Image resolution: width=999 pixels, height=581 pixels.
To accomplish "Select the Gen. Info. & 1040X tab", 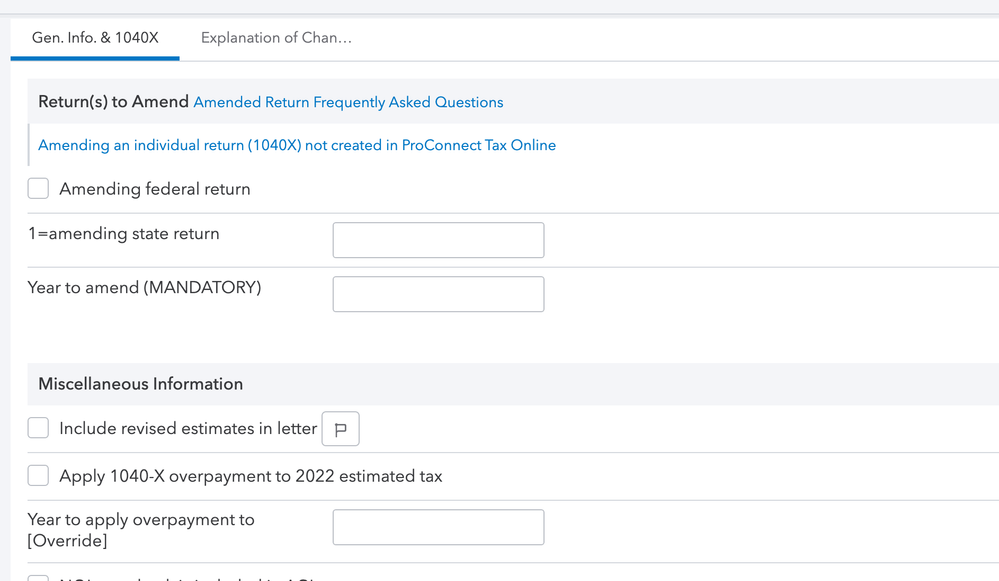I will [95, 38].
